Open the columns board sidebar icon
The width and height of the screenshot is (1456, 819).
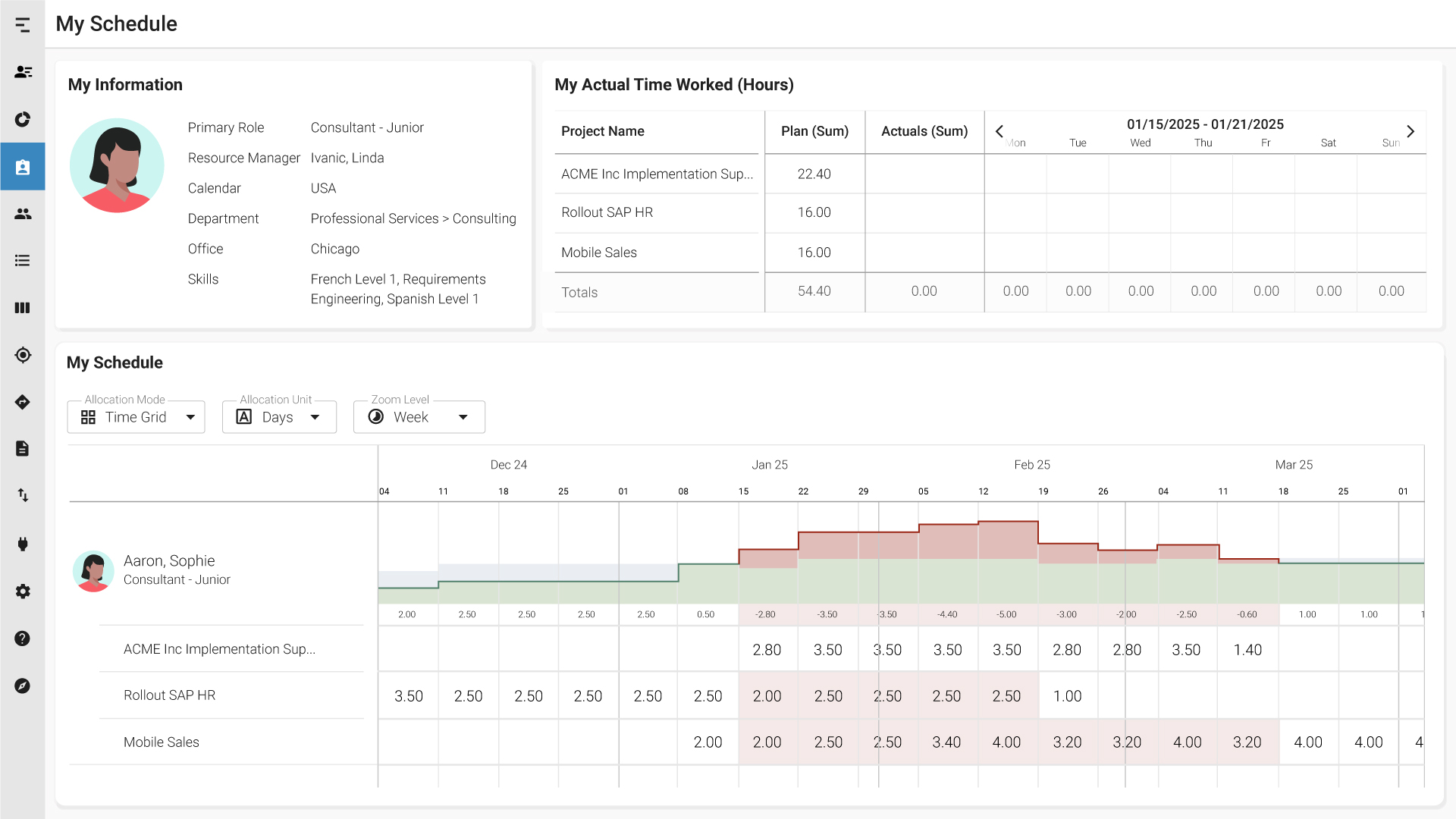tap(23, 308)
